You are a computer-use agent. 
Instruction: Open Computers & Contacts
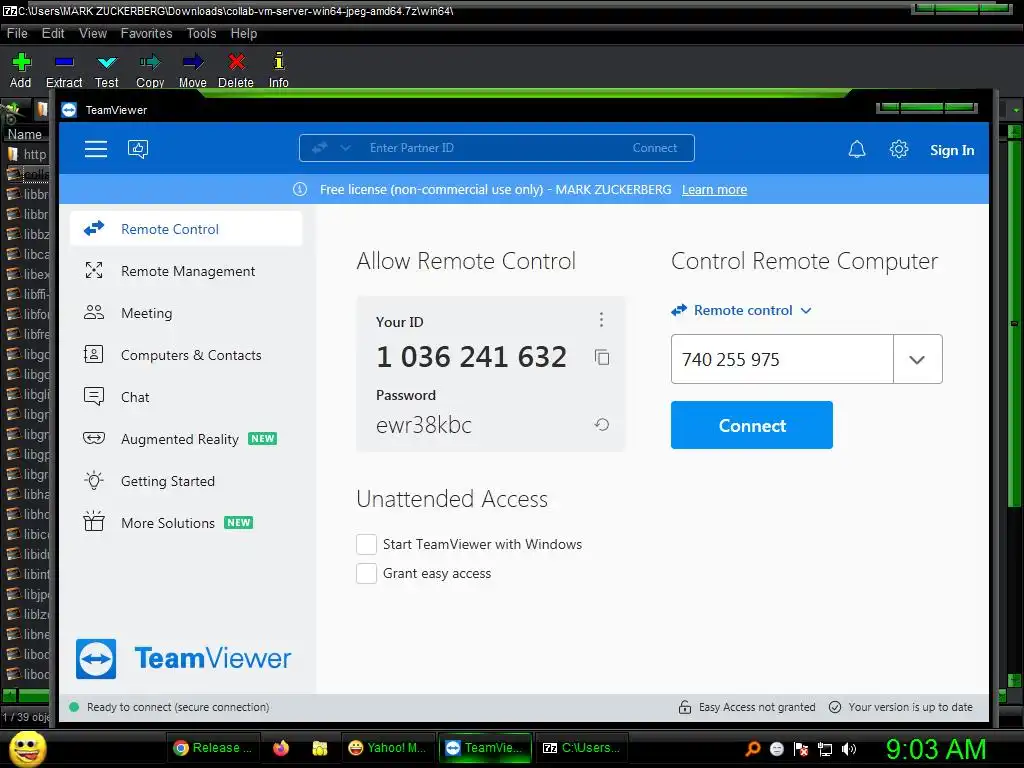click(185, 355)
